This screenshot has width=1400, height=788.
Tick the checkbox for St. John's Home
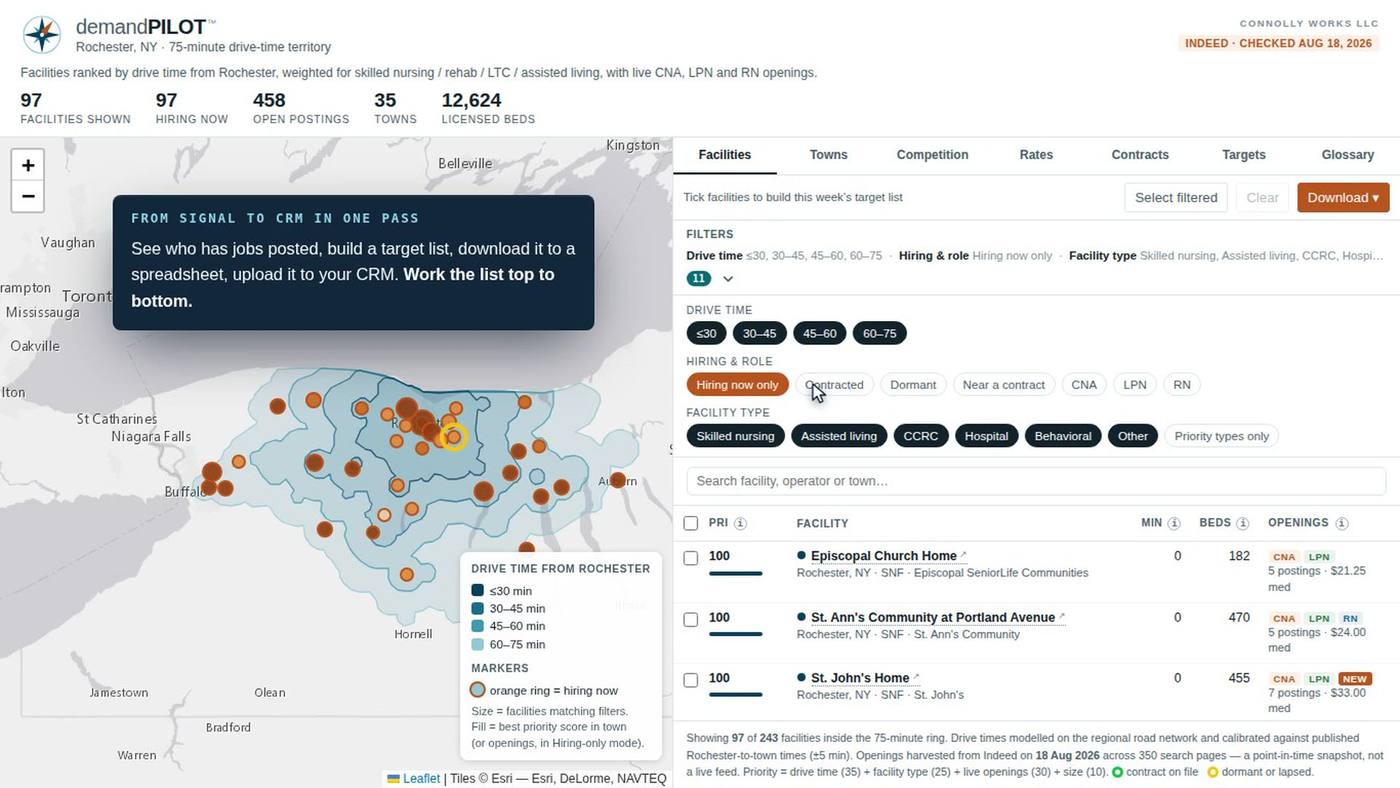[x=690, y=680]
